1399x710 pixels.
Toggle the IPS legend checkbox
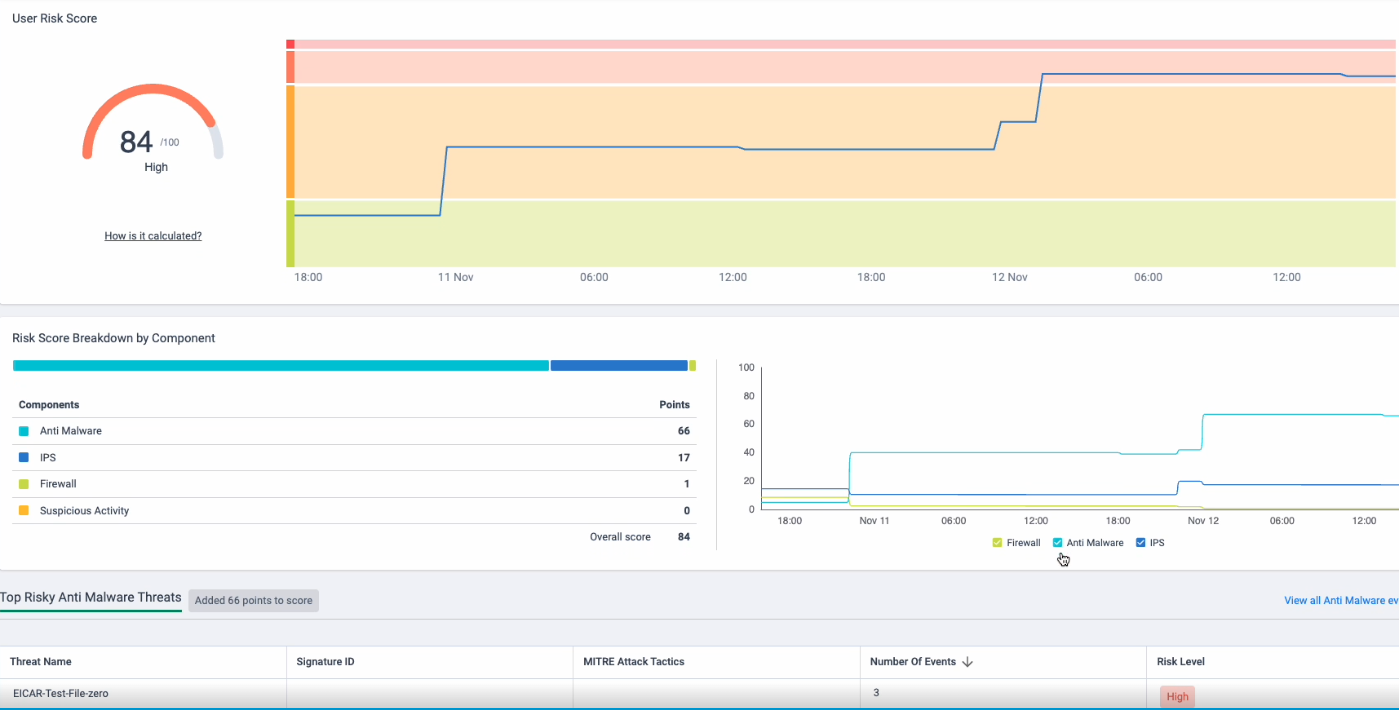[1141, 543]
